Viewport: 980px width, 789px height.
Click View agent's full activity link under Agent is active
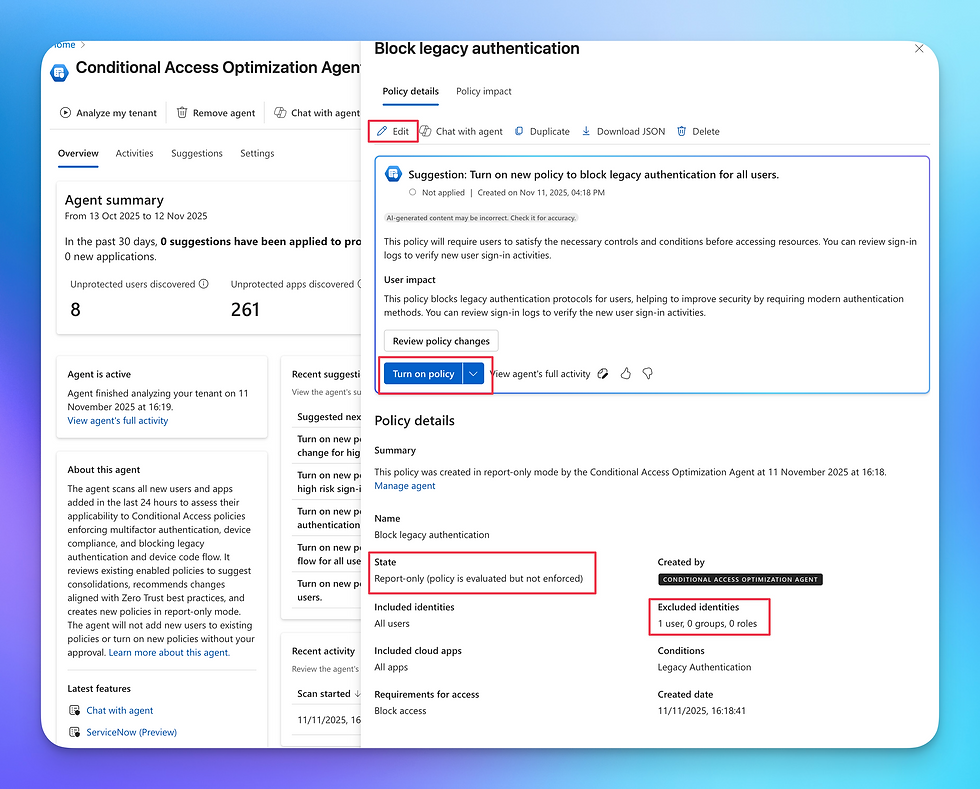coord(118,421)
